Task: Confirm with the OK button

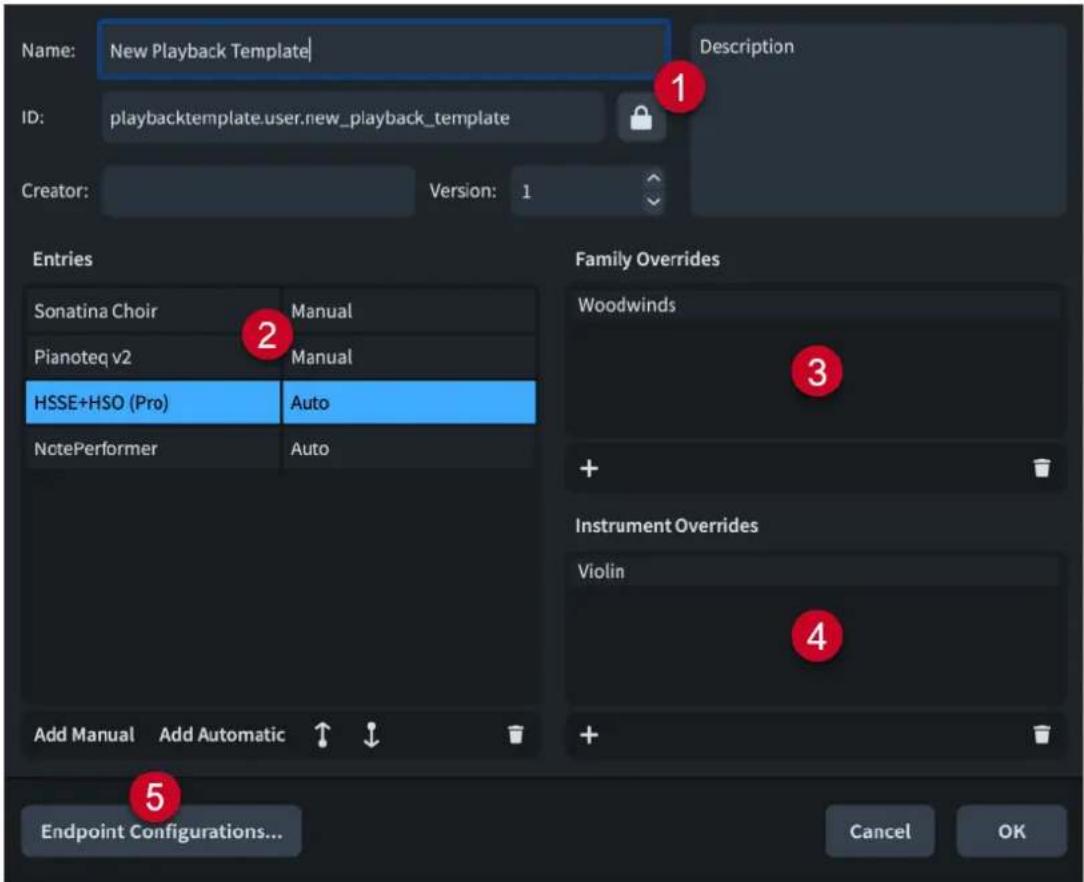Action: tap(1011, 831)
